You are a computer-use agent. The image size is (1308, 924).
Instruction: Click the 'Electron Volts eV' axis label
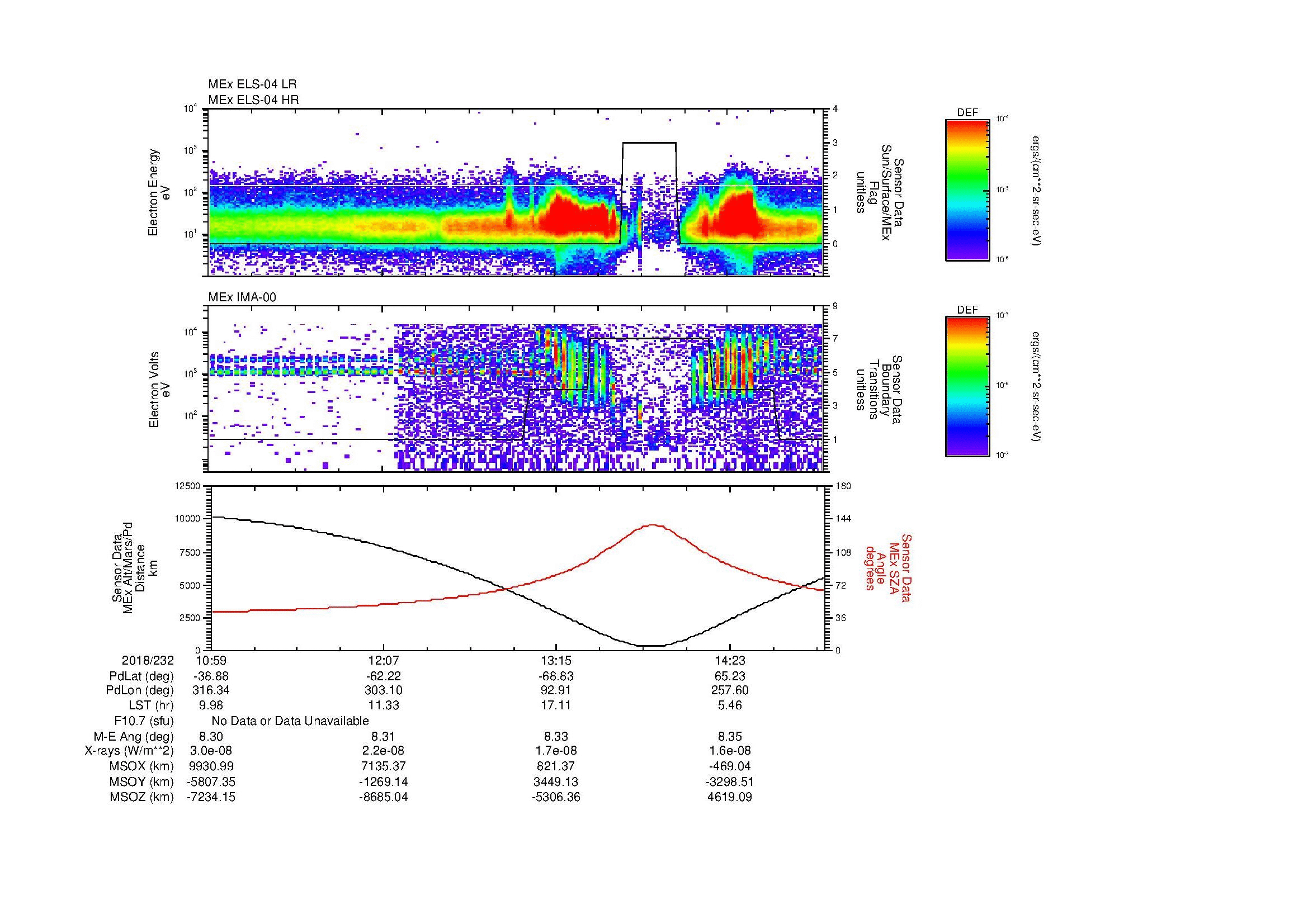pos(159,390)
